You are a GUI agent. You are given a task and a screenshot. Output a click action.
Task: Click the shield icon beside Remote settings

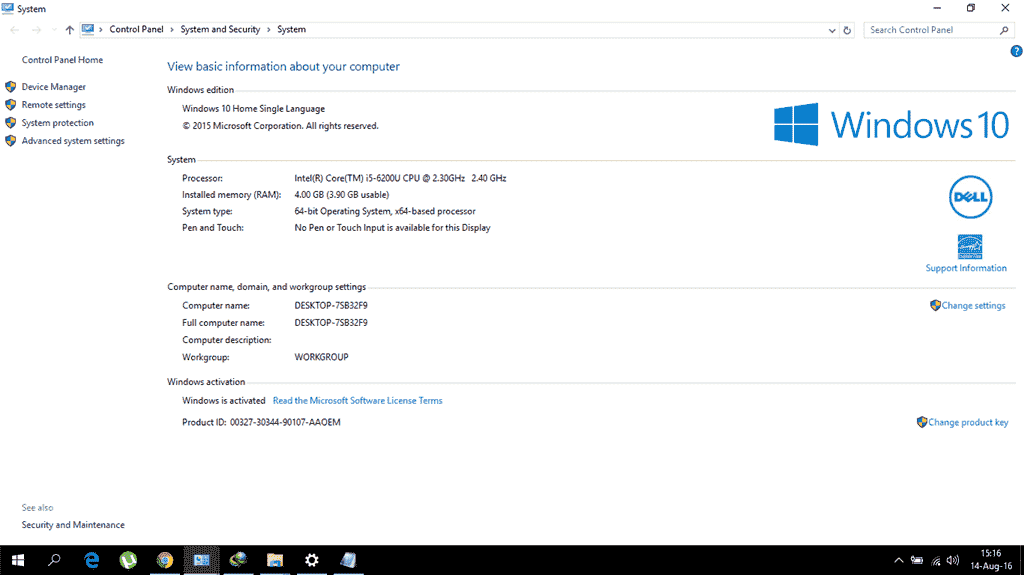[10, 105]
